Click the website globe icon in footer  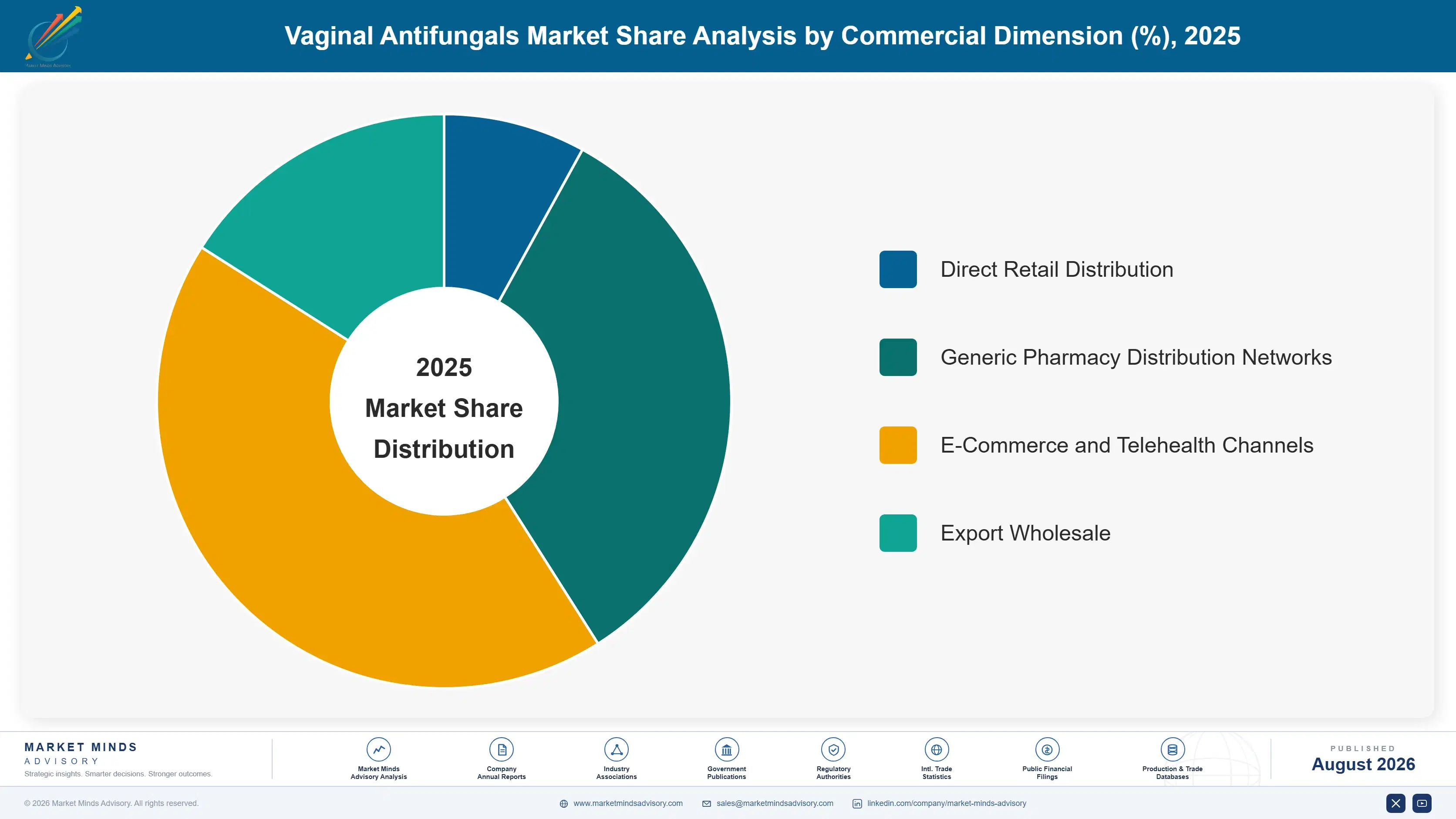tap(563, 804)
